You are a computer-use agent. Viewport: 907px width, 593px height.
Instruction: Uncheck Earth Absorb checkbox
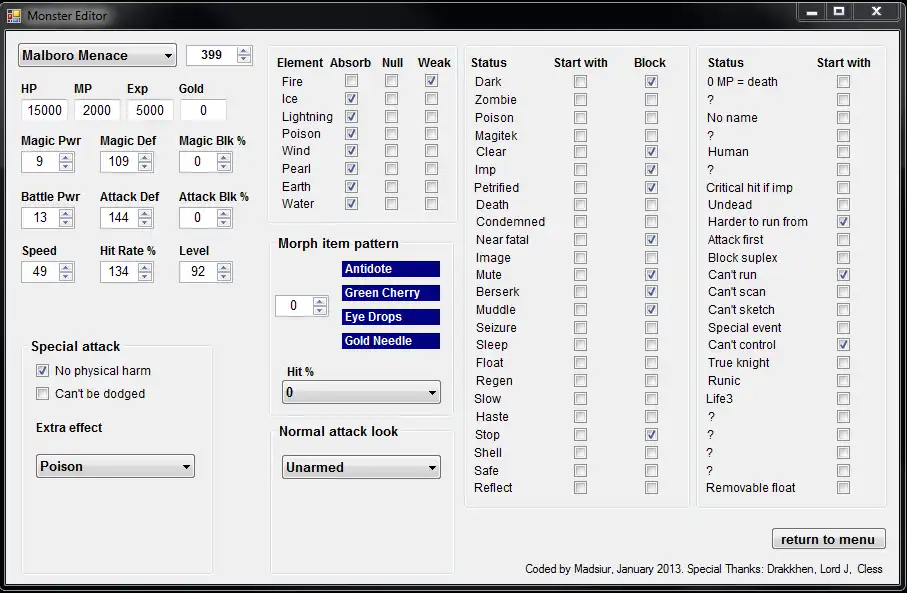(351, 186)
